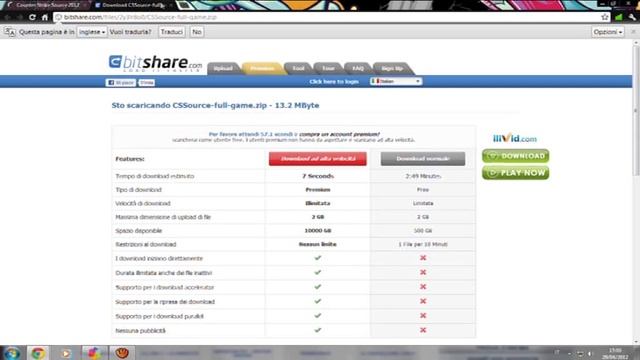Click 'compra un account premium' link
Image resolution: width=640 pixels, height=360 pixels.
point(339,134)
